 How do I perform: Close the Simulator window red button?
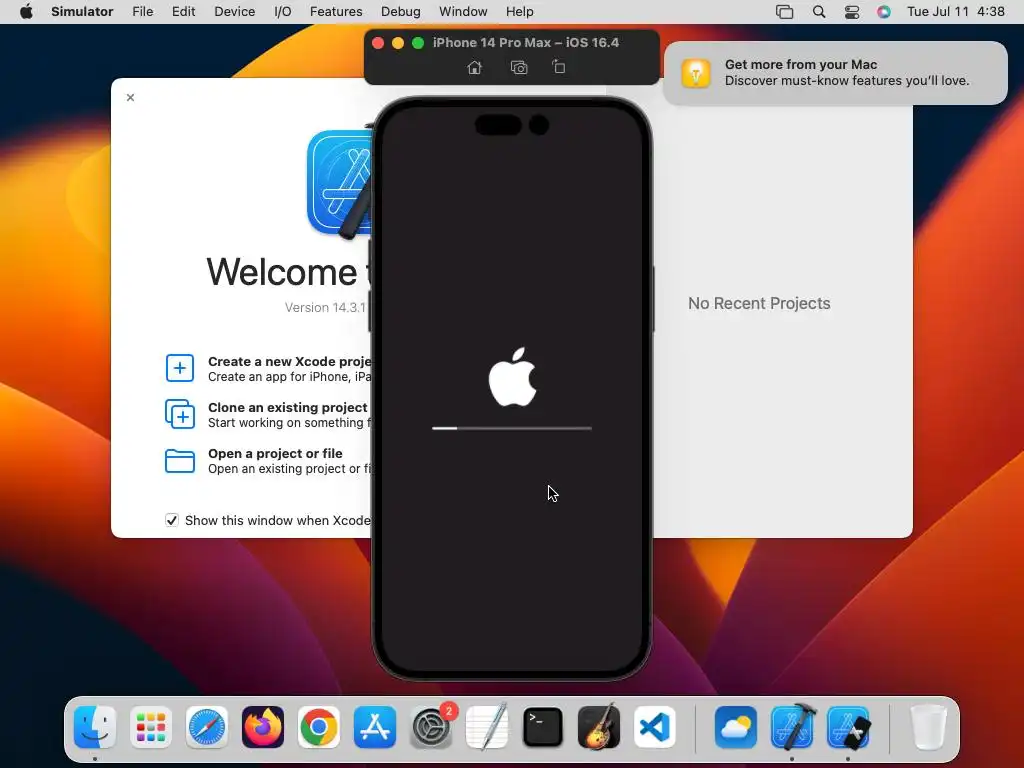click(x=377, y=42)
